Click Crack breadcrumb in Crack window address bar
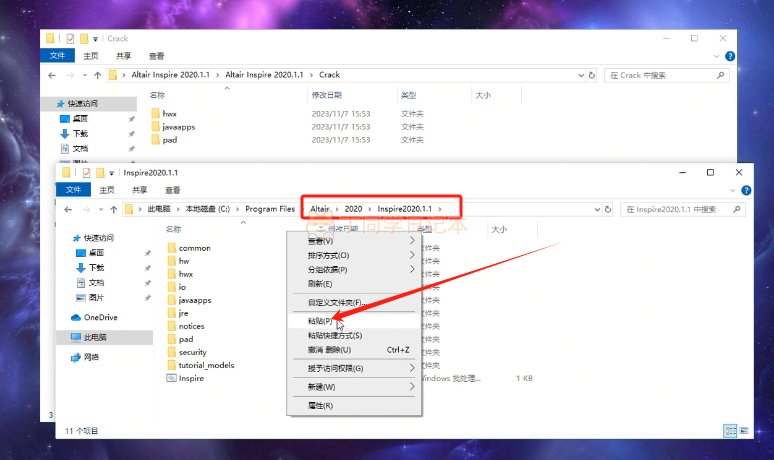The width and height of the screenshot is (774, 460). (x=329, y=75)
